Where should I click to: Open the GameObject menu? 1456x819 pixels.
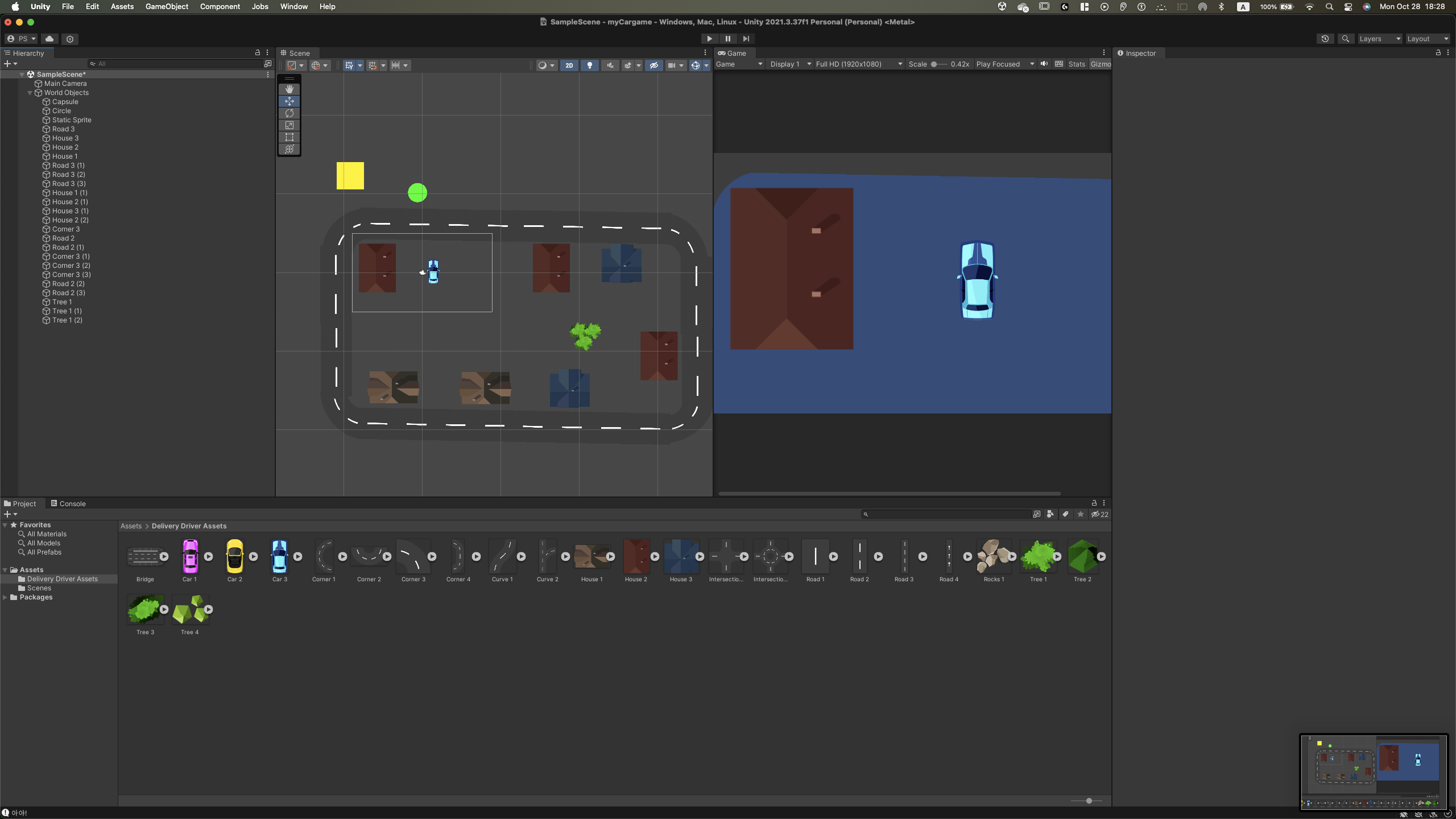pos(167,7)
